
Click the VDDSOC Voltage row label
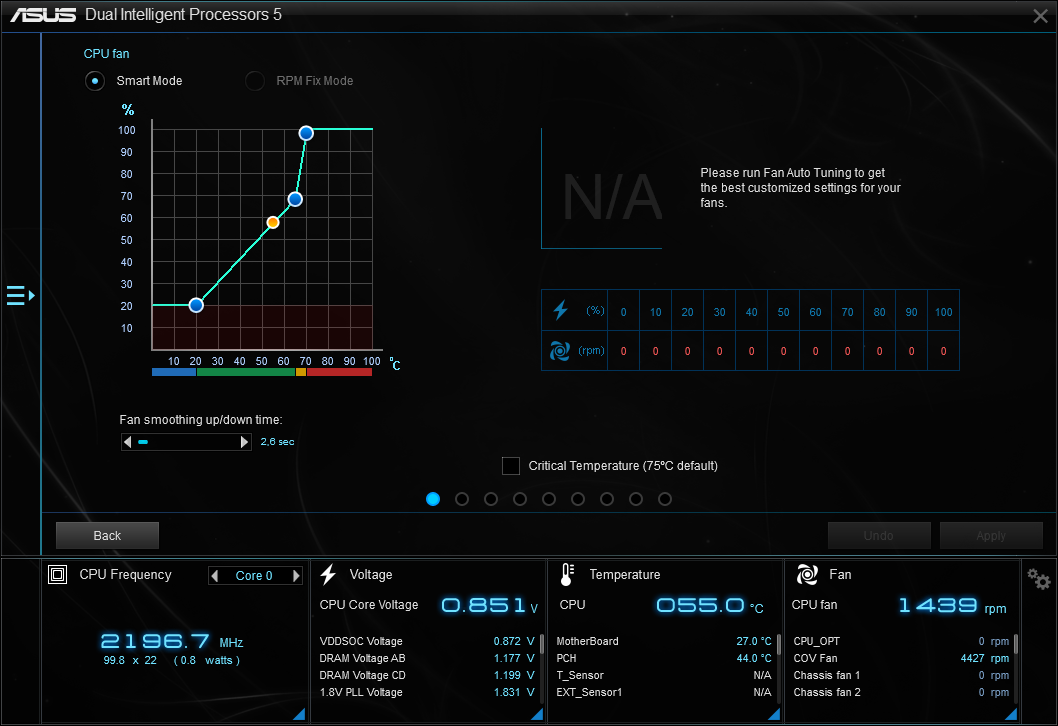point(361,641)
